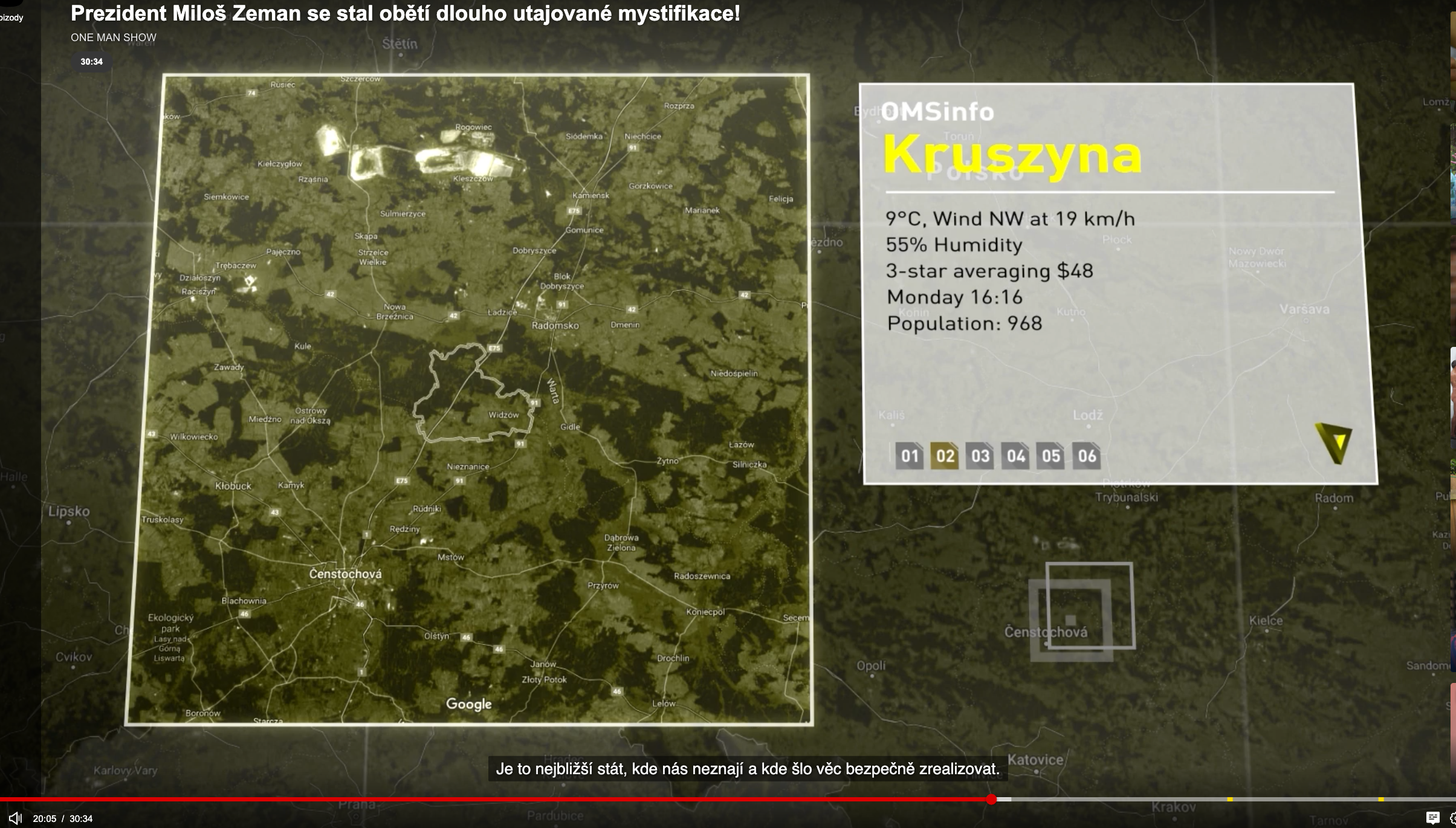
Task: Click the yellow triangular logo in the info card
Action: tap(1334, 443)
